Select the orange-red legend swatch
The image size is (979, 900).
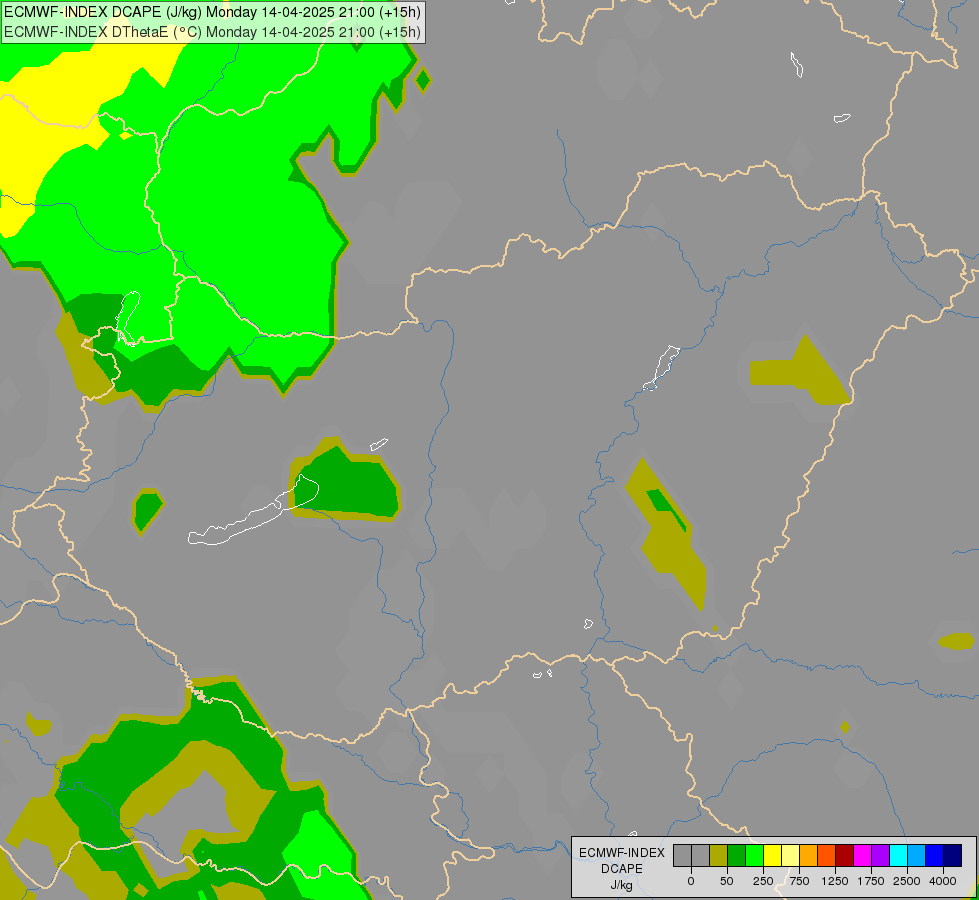pos(827,856)
